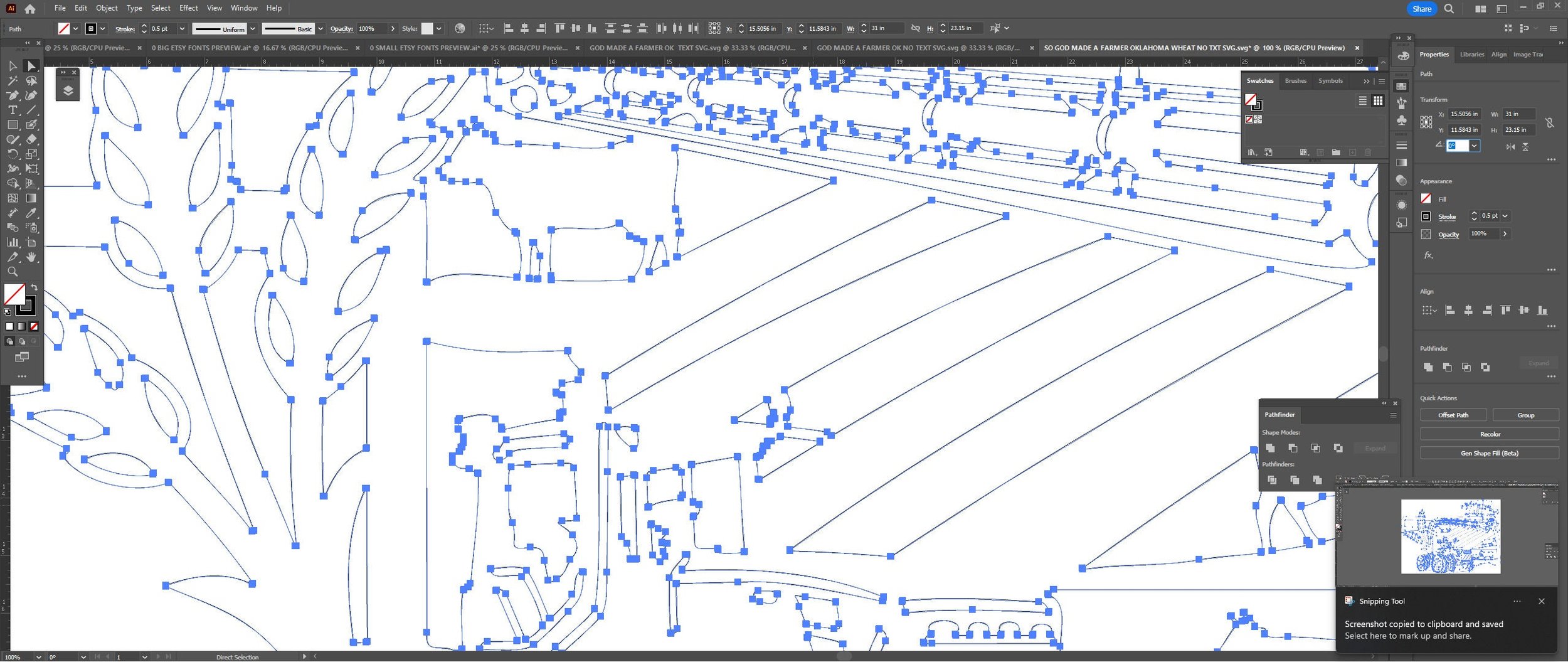Open the Uniform width profile dropdown
The height and width of the screenshot is (662, 1568).
tap(252, 29)
